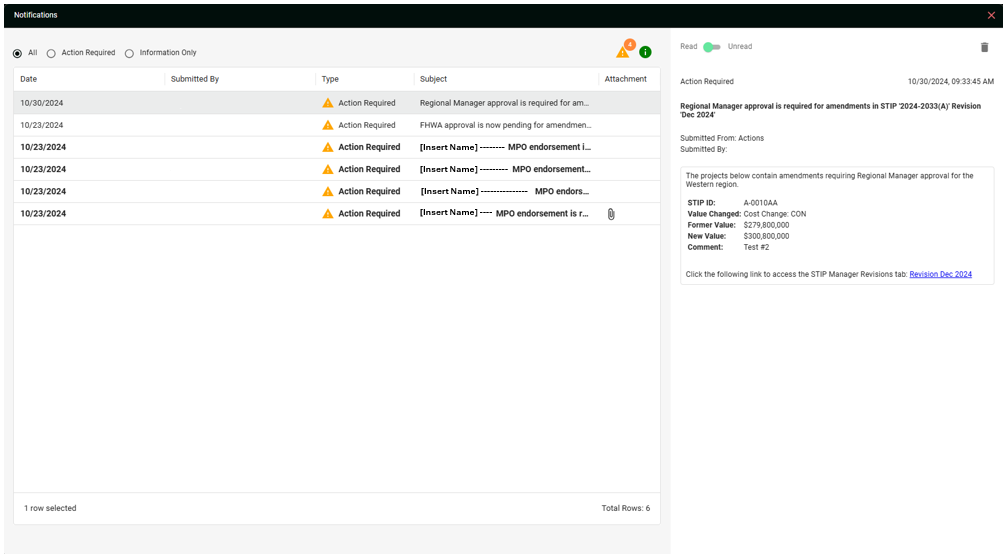Click the 10/30/2024 date cell
1006x558 pixels.
(x=42, y=103)
